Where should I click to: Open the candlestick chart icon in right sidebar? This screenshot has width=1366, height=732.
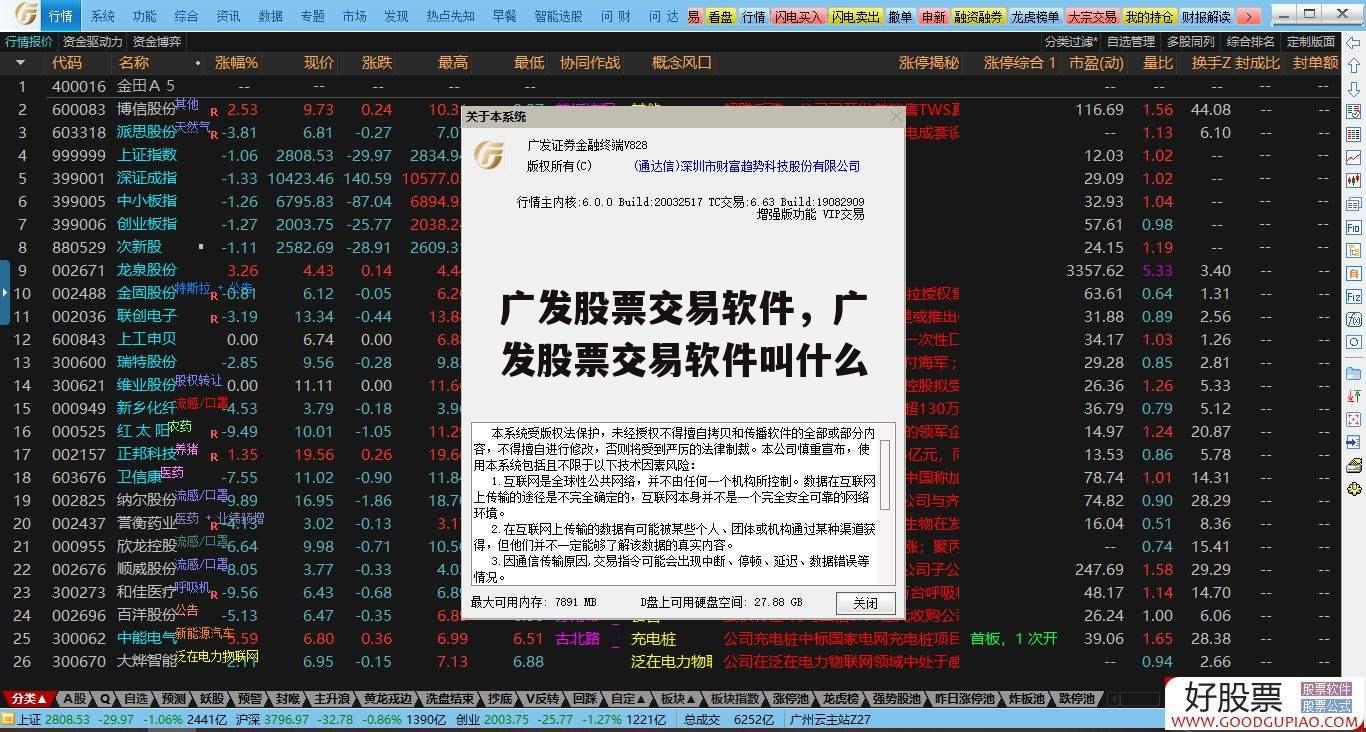click(x=1354, y=181)
